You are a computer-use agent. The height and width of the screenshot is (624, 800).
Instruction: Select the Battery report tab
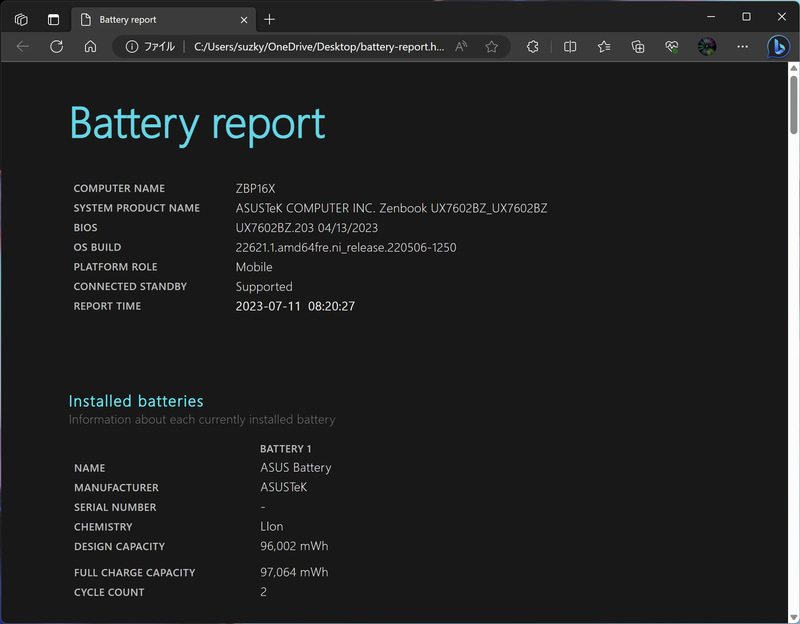click(x=150, y=19)
